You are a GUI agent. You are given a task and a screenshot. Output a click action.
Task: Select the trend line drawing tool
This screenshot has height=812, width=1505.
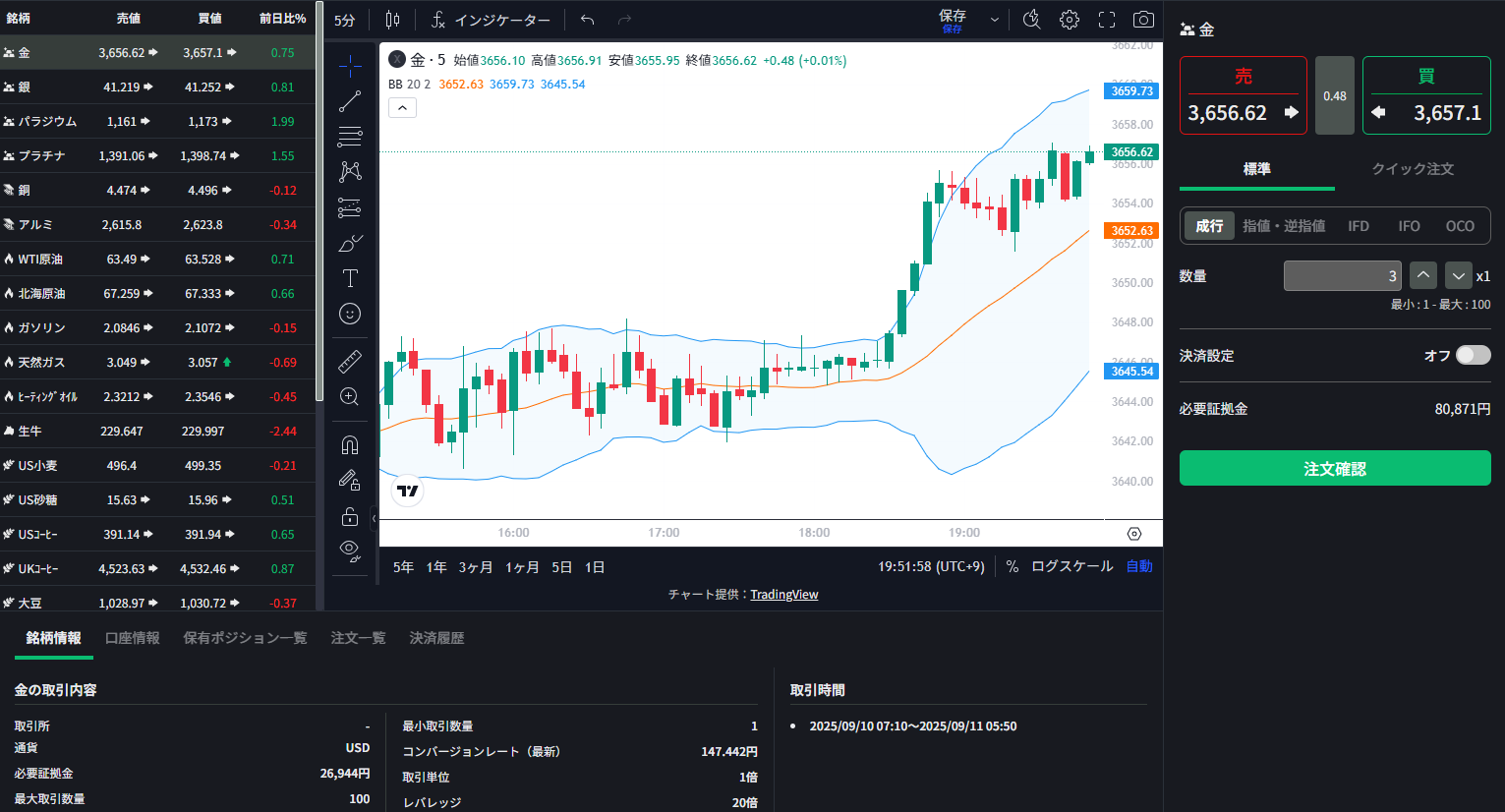click(350, 101)
